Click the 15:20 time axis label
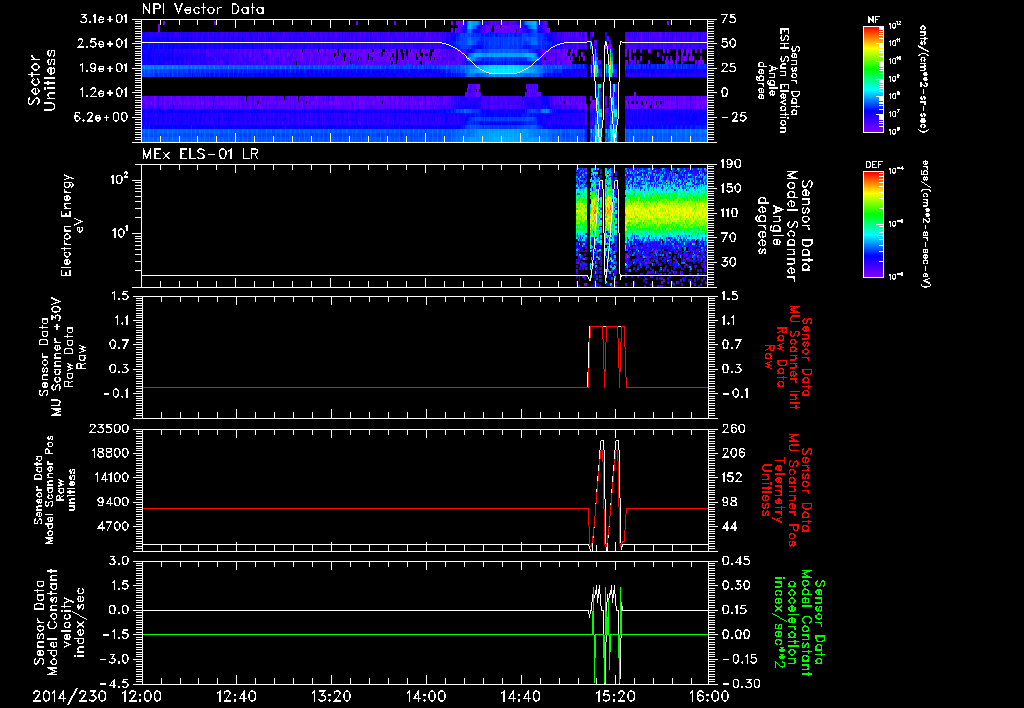 (614, 696)
